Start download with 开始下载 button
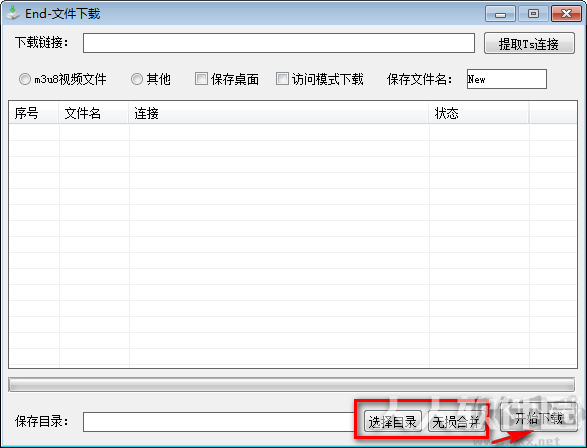The image size is (587, 448). [x=538, y=417]
